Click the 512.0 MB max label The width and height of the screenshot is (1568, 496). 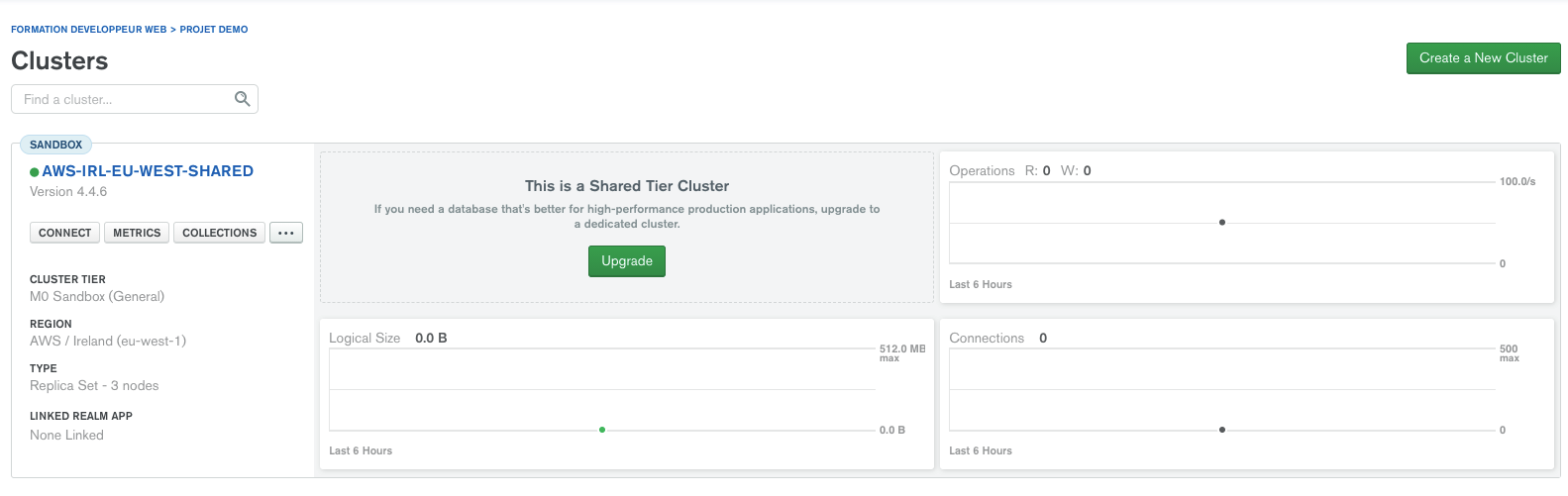click(902, 352)
